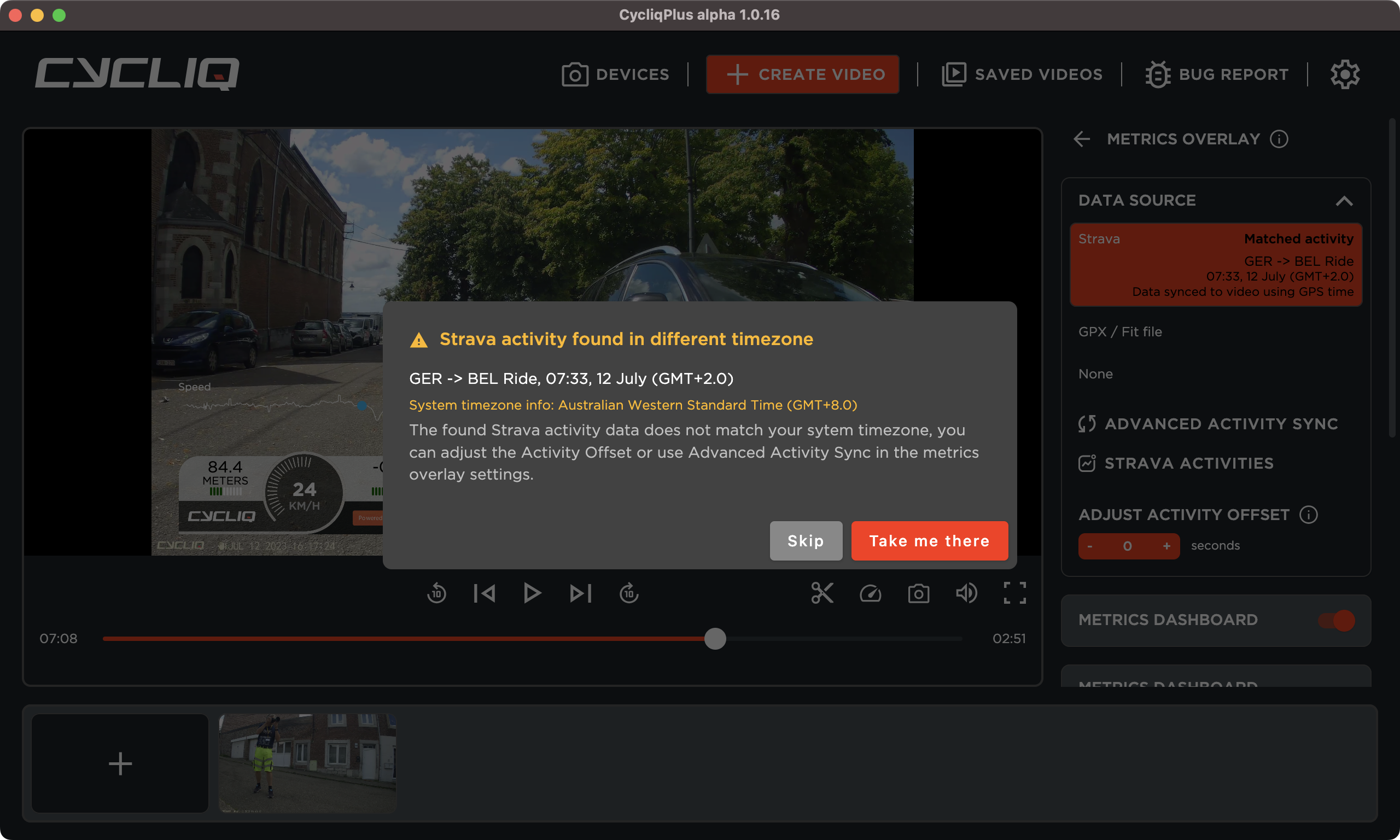Open Advanced Activity Sync
Viewport: 1400px width, 840px height.
click(1208, 423)
